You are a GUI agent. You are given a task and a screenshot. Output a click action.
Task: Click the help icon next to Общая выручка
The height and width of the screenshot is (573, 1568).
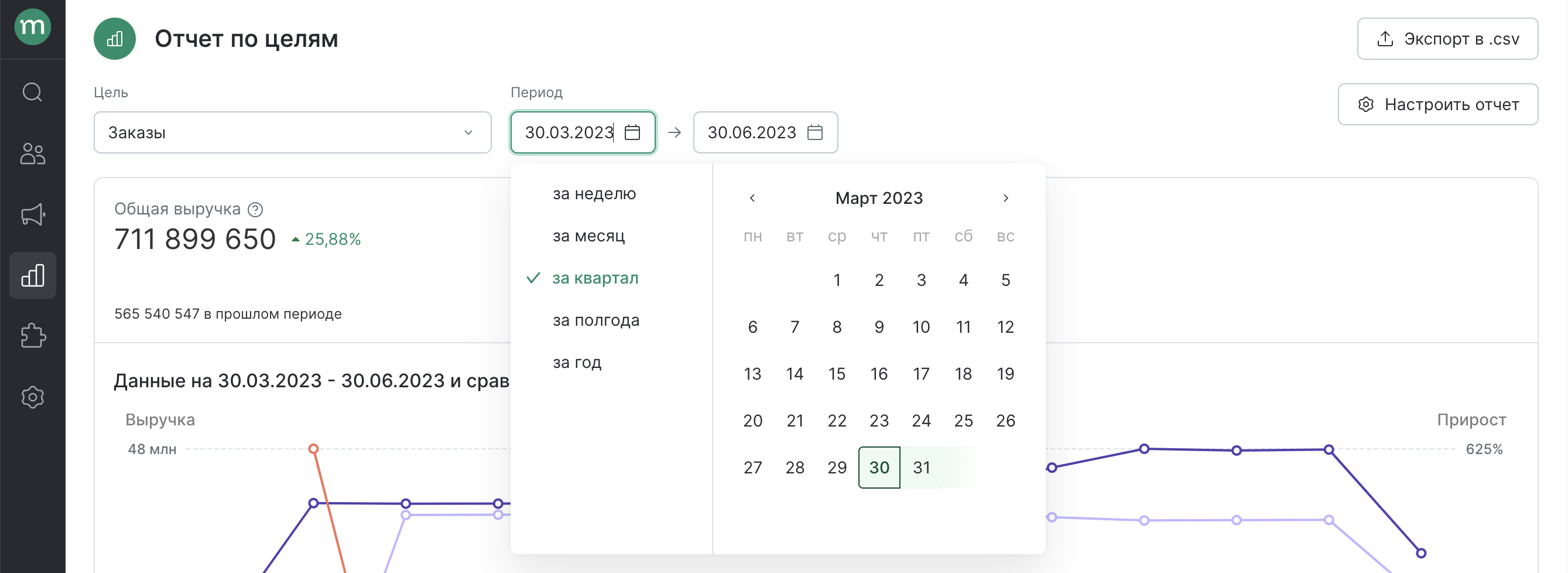pos(256,210)
